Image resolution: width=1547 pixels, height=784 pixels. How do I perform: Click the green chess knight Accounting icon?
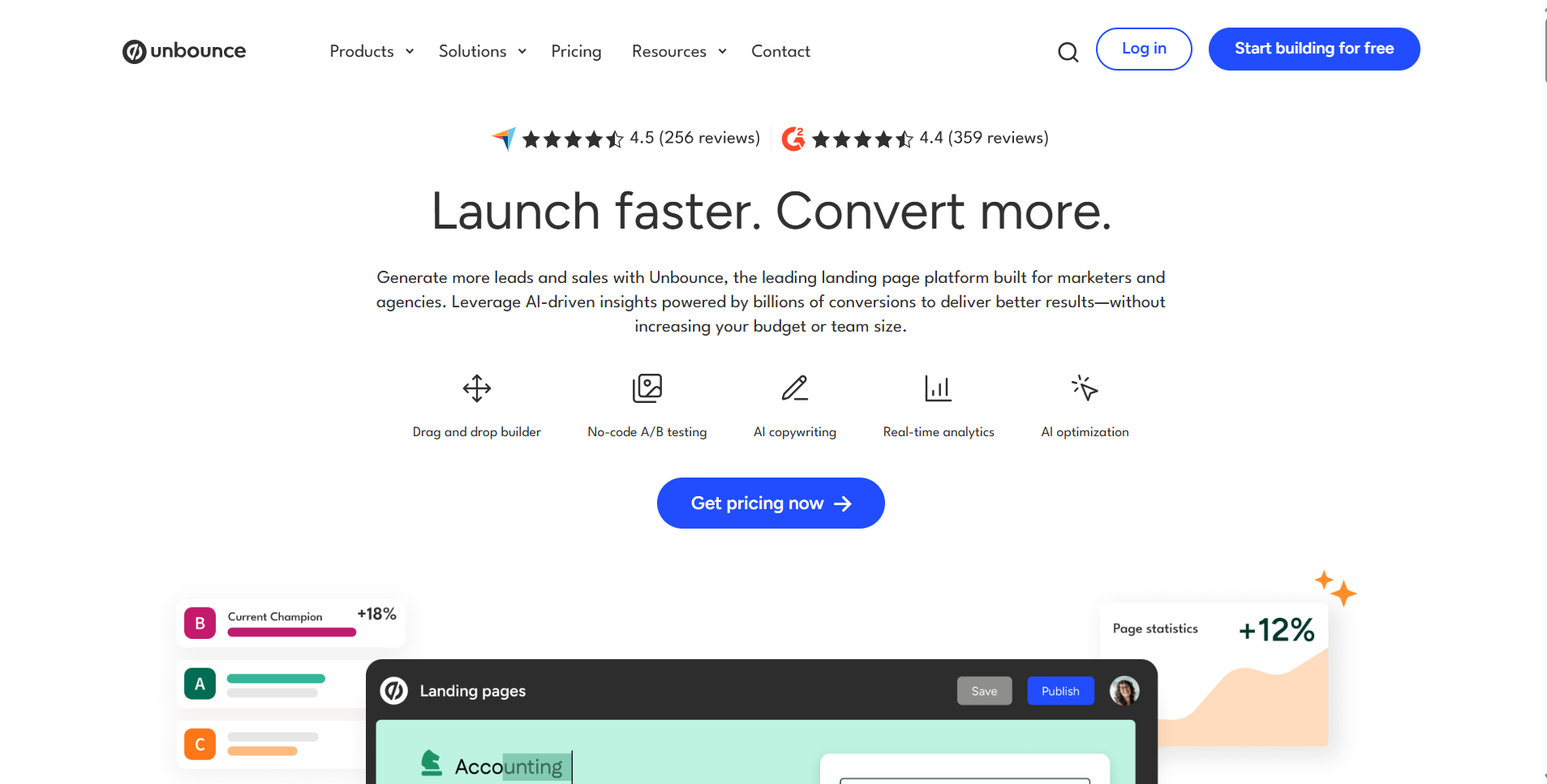tap(432, 763)
